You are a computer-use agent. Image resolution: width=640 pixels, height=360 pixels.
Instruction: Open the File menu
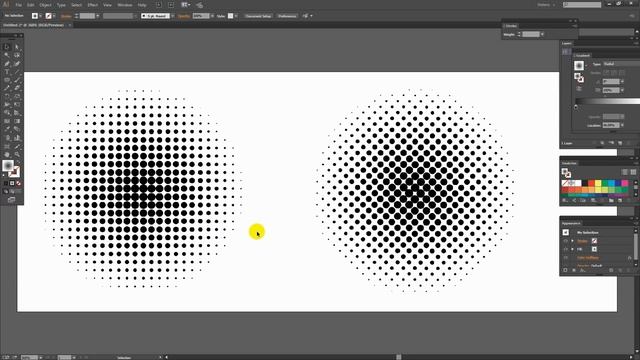click(19, 5)
